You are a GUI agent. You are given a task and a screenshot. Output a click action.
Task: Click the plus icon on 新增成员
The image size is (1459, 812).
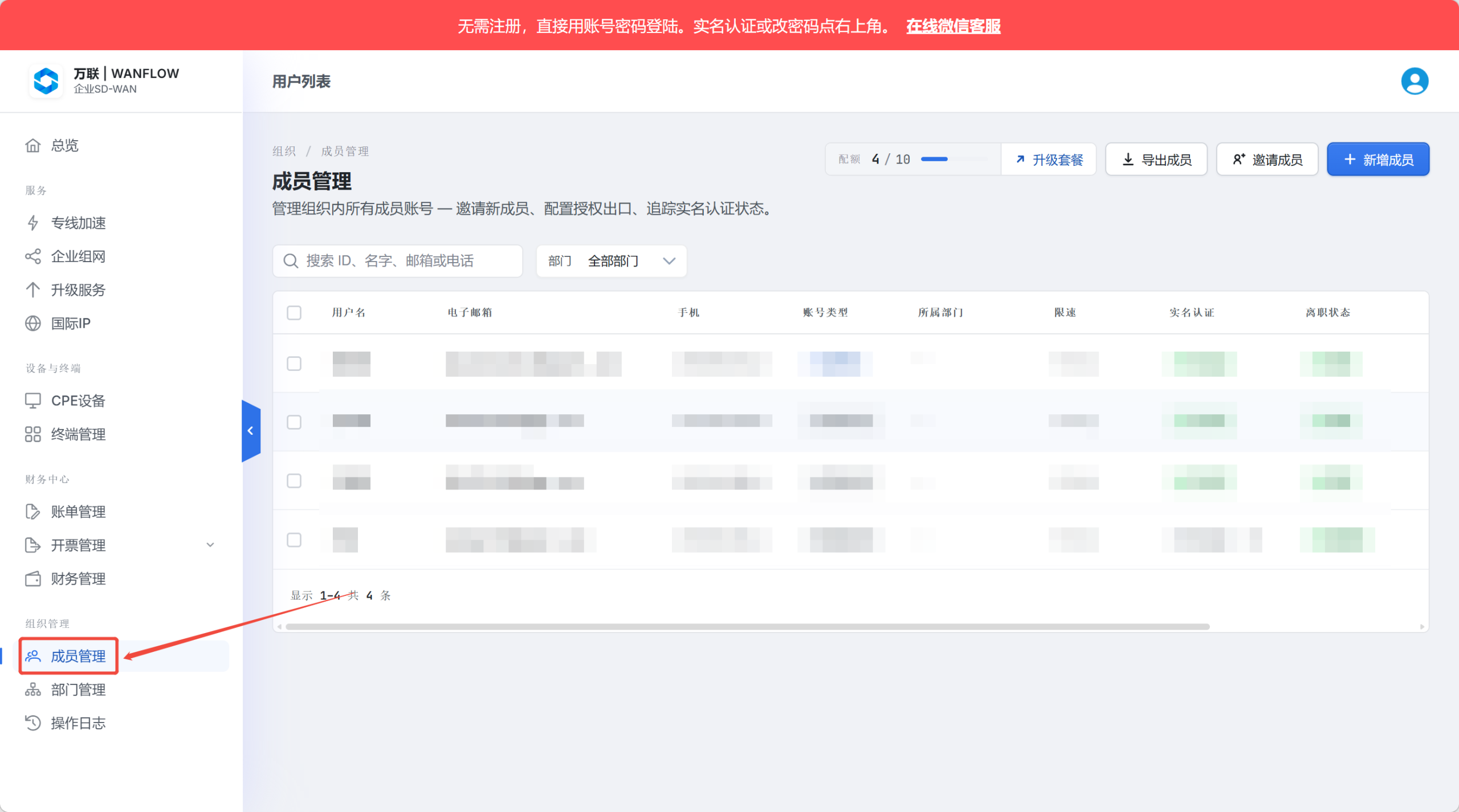1350,160
